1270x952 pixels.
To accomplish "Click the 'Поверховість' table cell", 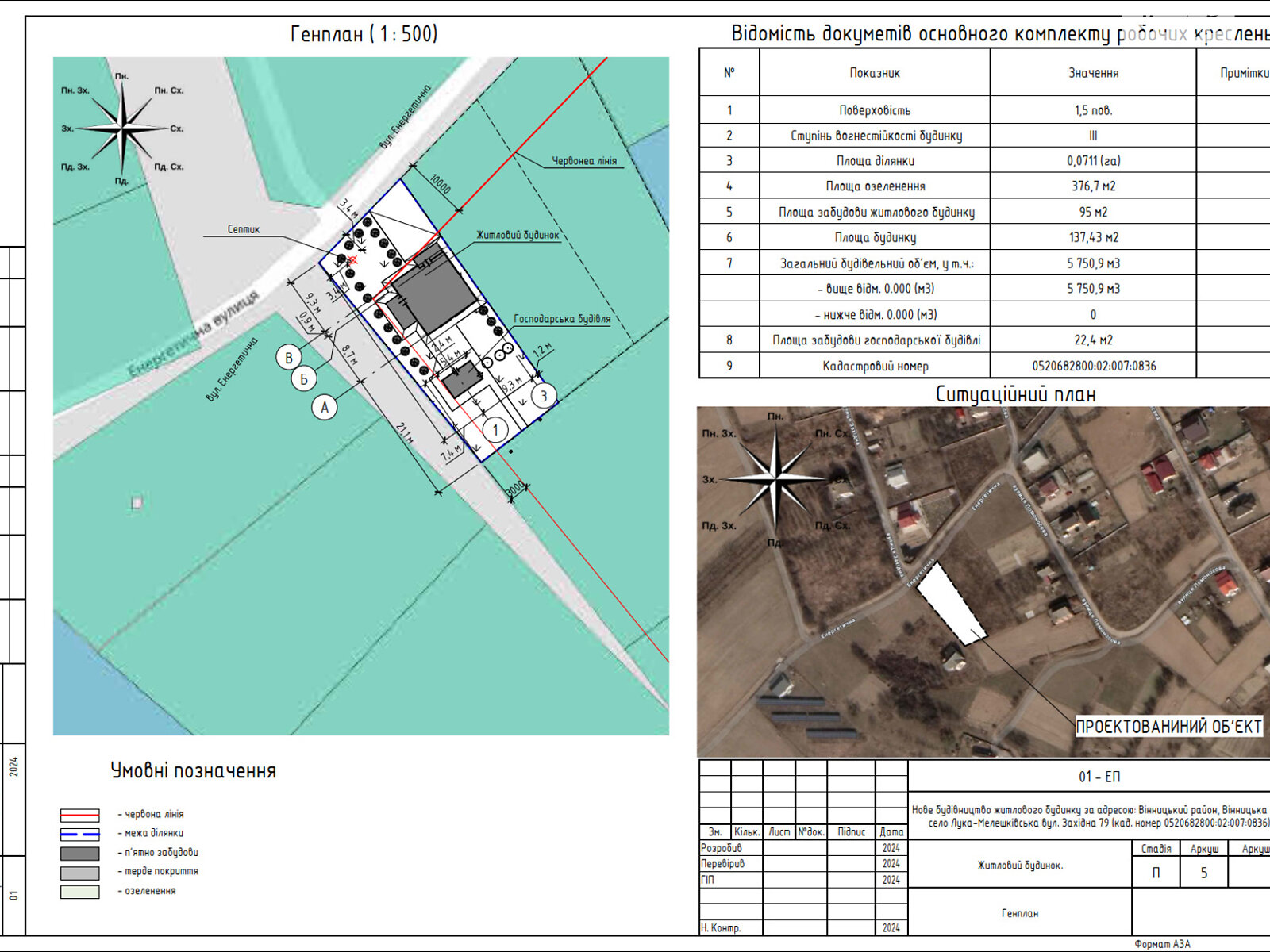I will pos(875,110).
